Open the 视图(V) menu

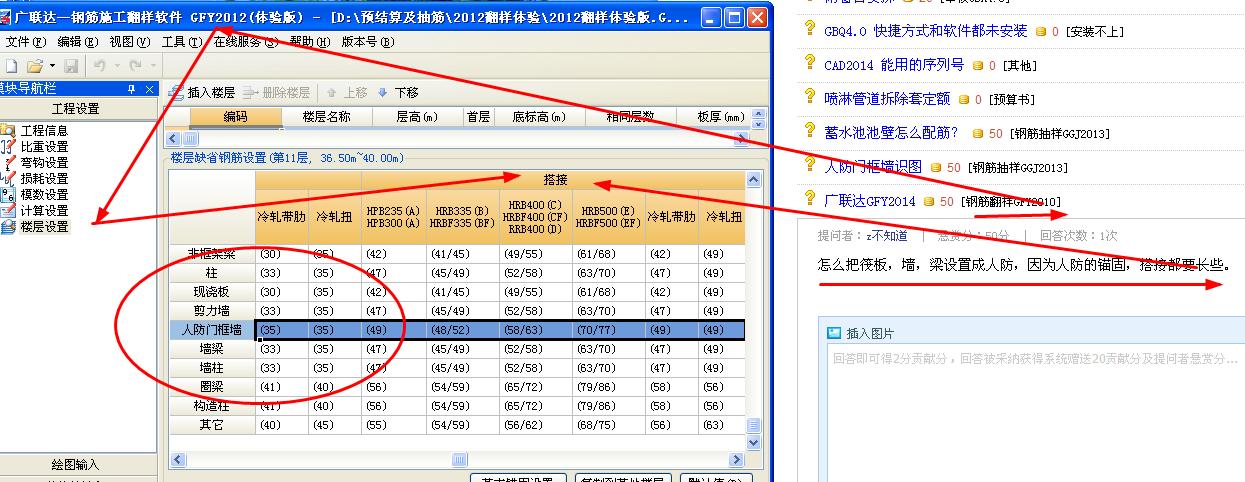click(x=129, y=42)
